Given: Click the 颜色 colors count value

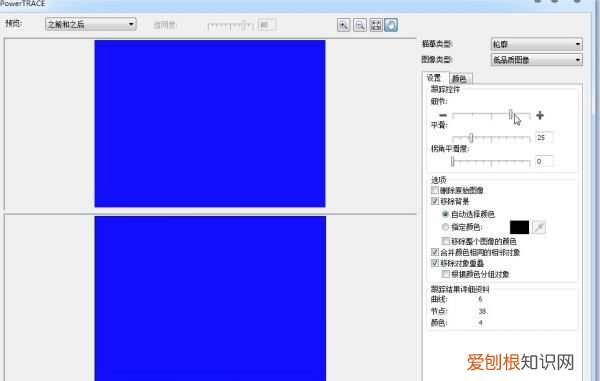Looking at the screenshot, I should (x=480, y=323).
